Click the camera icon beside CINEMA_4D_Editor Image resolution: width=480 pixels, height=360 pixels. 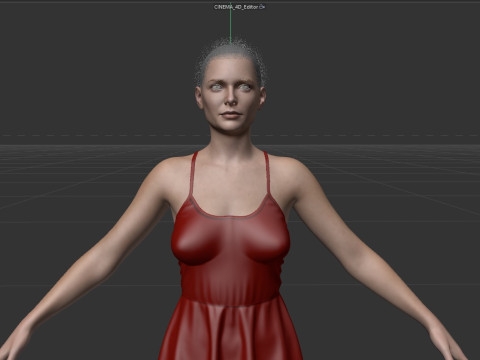[262, 7]
